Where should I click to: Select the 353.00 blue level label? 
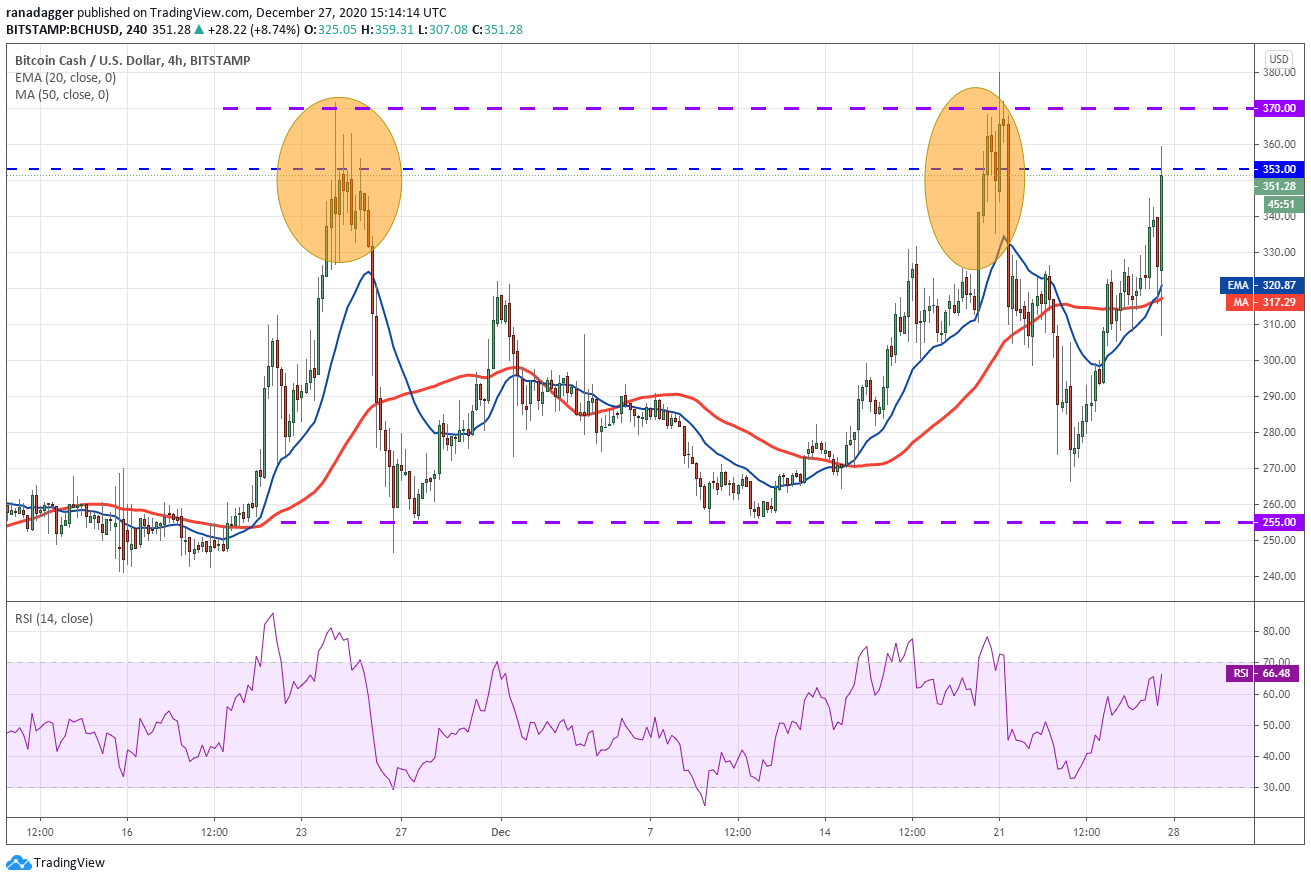(1278, 169)
